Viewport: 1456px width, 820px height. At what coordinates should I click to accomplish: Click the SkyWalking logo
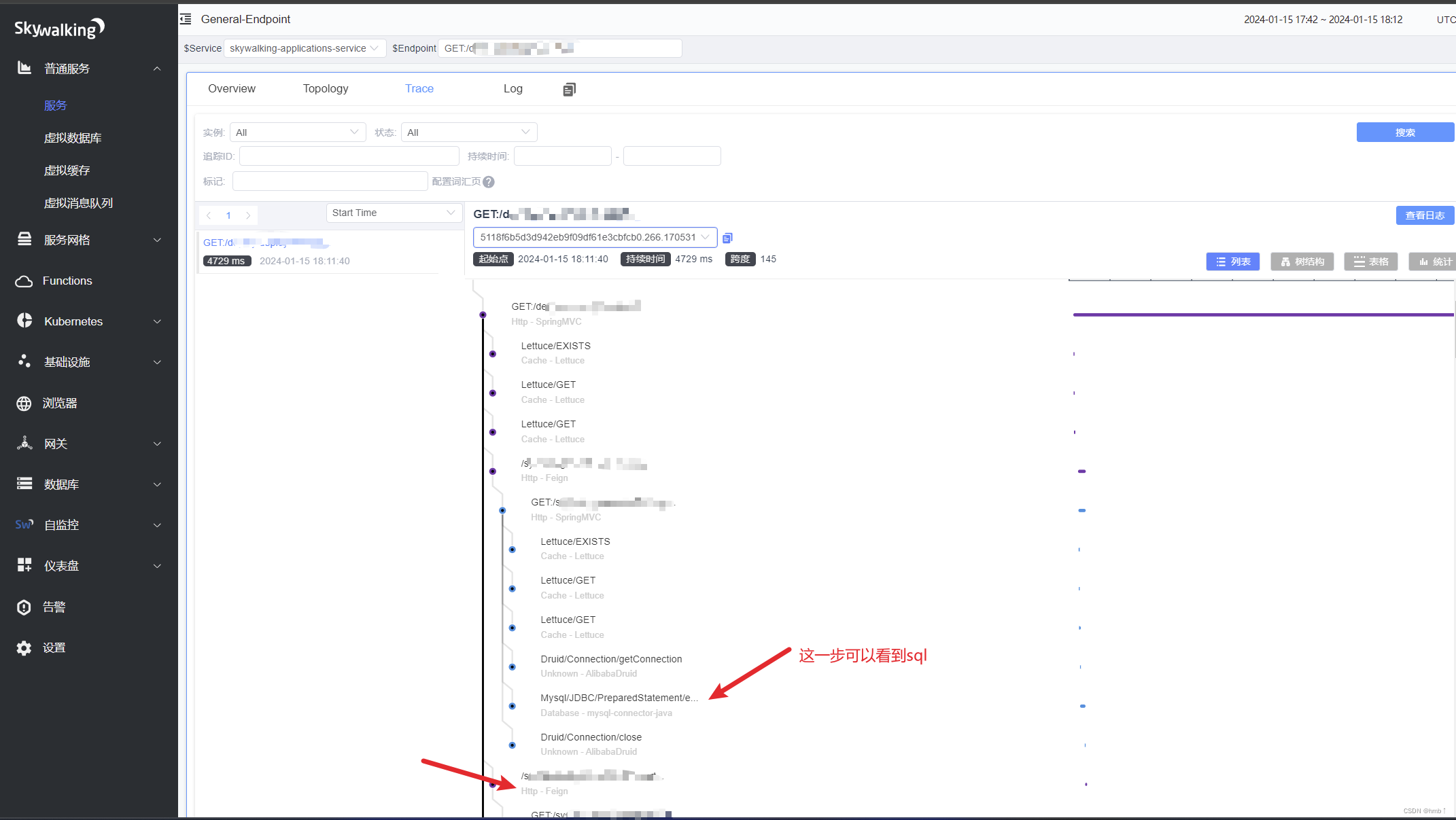click(59, 29)
